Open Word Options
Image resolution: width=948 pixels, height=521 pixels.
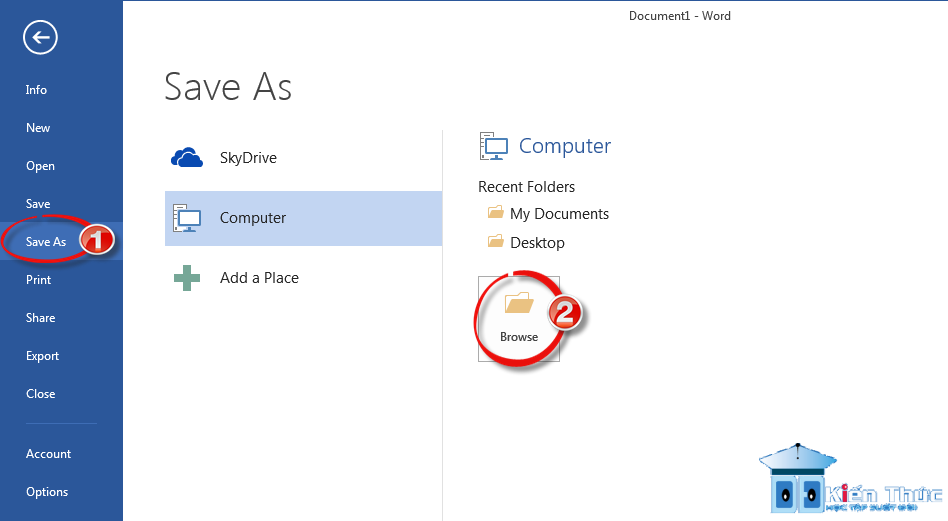47,492
